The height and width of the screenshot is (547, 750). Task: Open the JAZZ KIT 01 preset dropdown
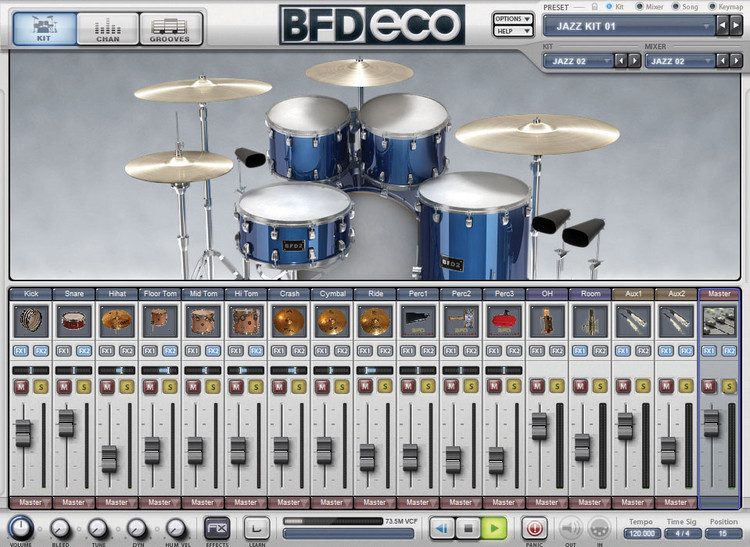point(629,26)
